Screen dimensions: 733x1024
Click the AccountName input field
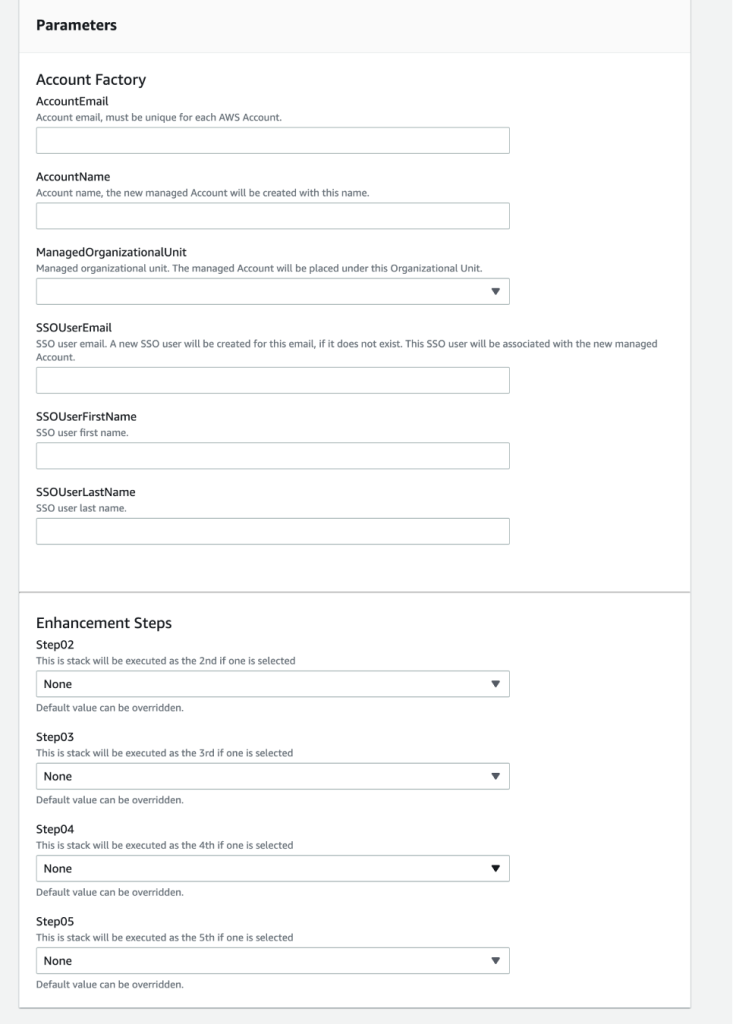(x=270, y=214)
